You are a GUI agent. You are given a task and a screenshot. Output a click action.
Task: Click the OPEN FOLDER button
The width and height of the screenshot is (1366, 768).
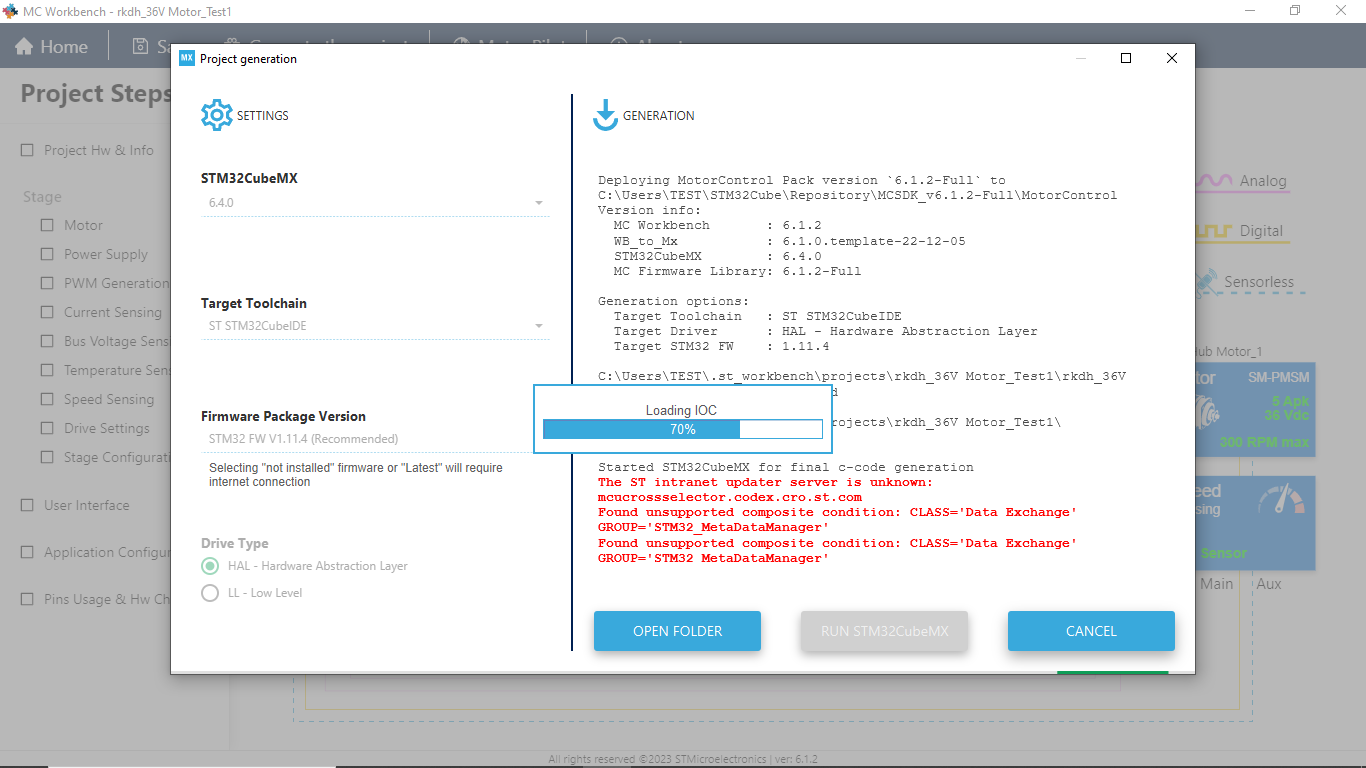677,631
